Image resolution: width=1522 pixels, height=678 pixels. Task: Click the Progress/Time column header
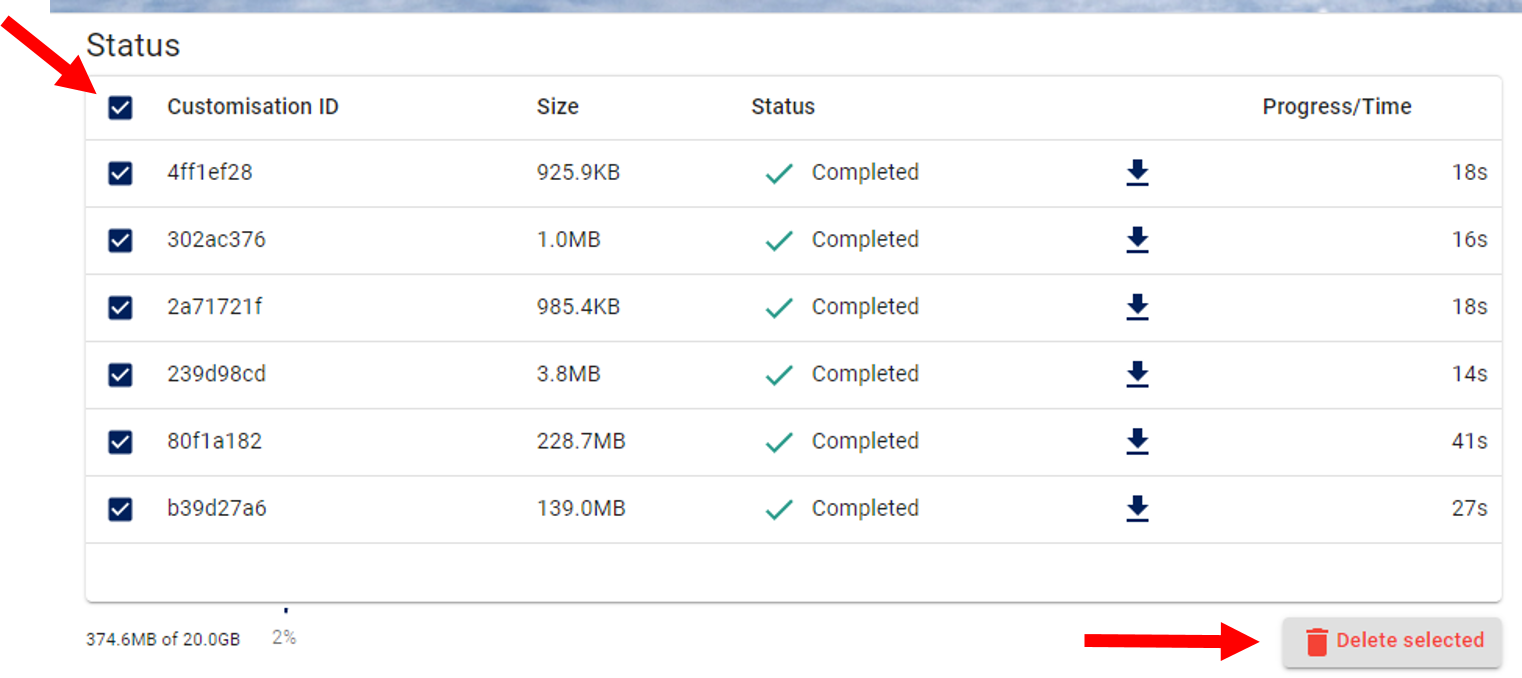1336,107
